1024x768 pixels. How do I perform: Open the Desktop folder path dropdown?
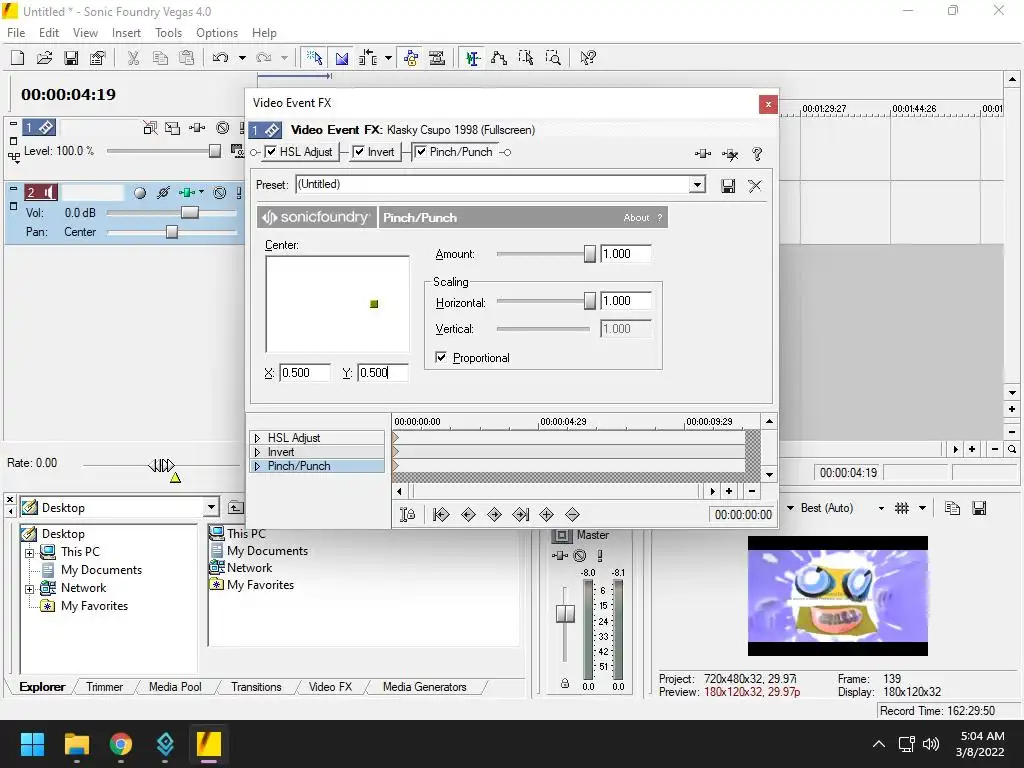coord(211,507)
